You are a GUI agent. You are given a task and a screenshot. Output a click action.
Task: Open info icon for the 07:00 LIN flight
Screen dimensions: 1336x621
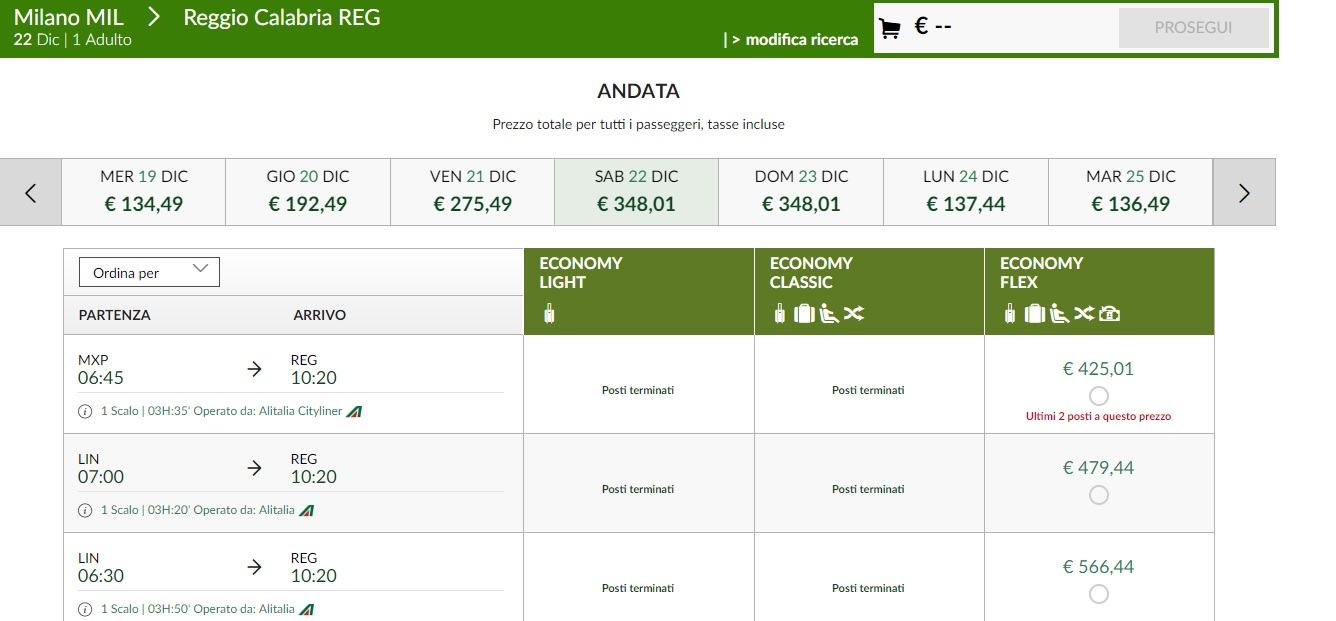tap(85, 510)
